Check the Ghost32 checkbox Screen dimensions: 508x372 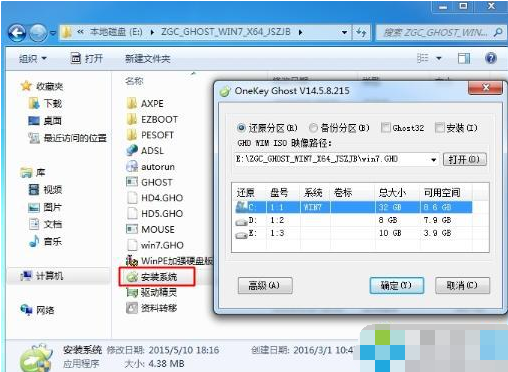386,127
